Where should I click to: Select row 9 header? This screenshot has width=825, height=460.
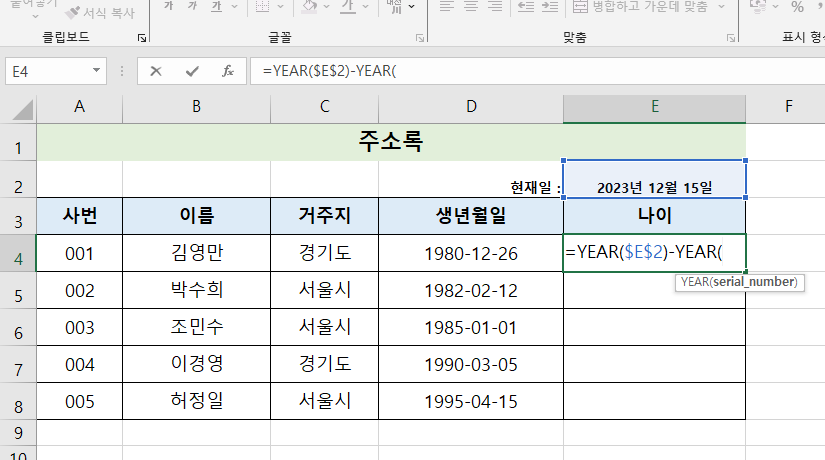(18, 433)
